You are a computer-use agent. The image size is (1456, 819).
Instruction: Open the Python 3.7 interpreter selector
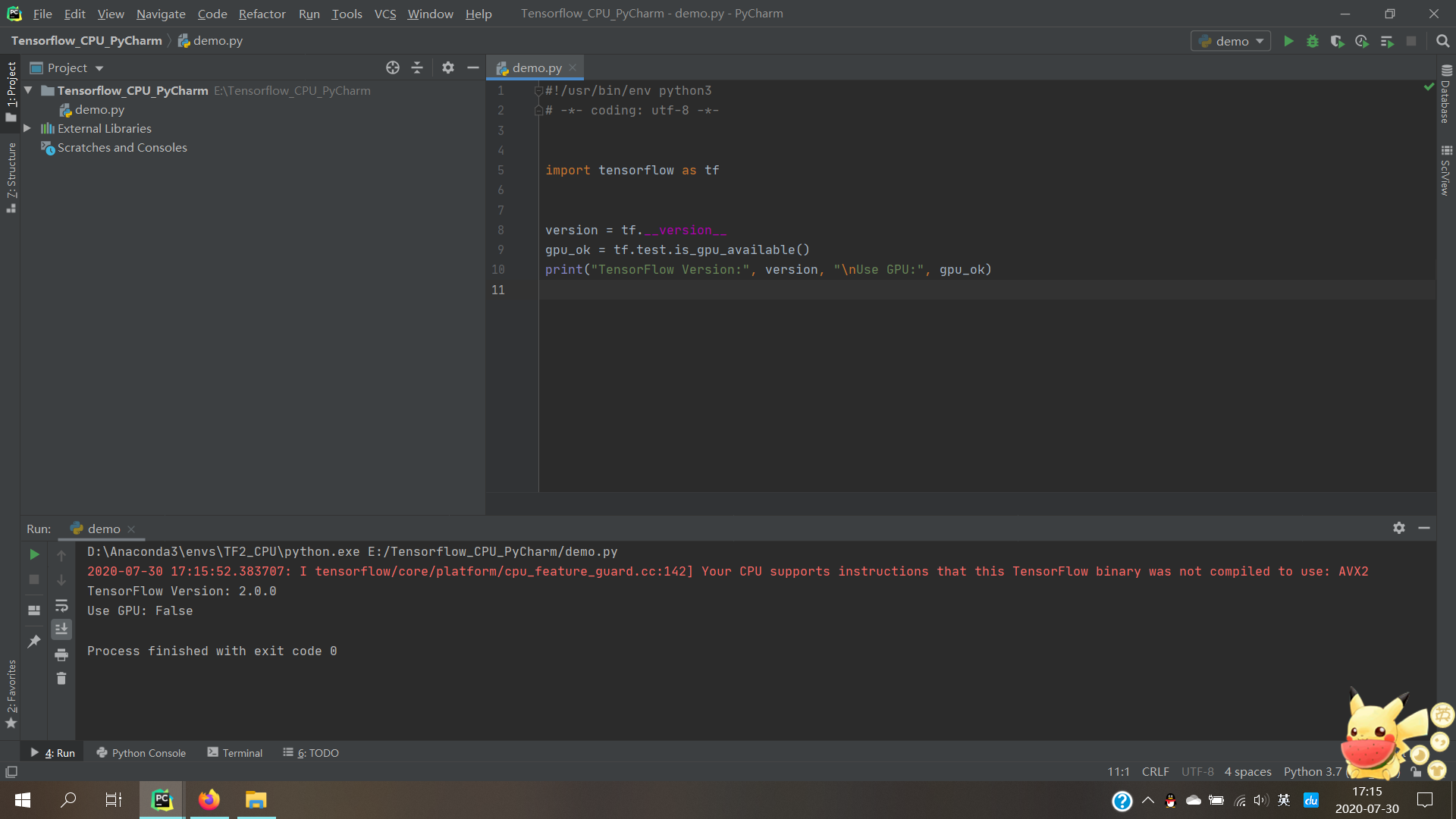[1313, 771]
